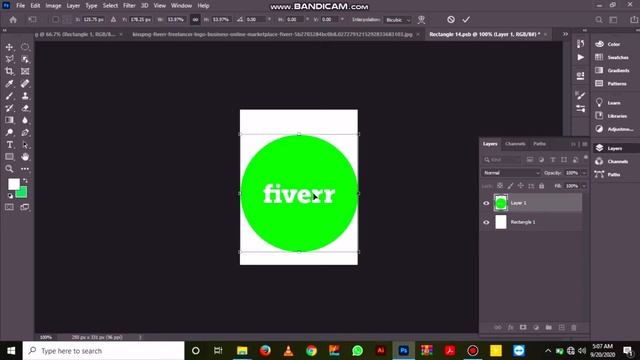Open the File menu

point(20,6)
